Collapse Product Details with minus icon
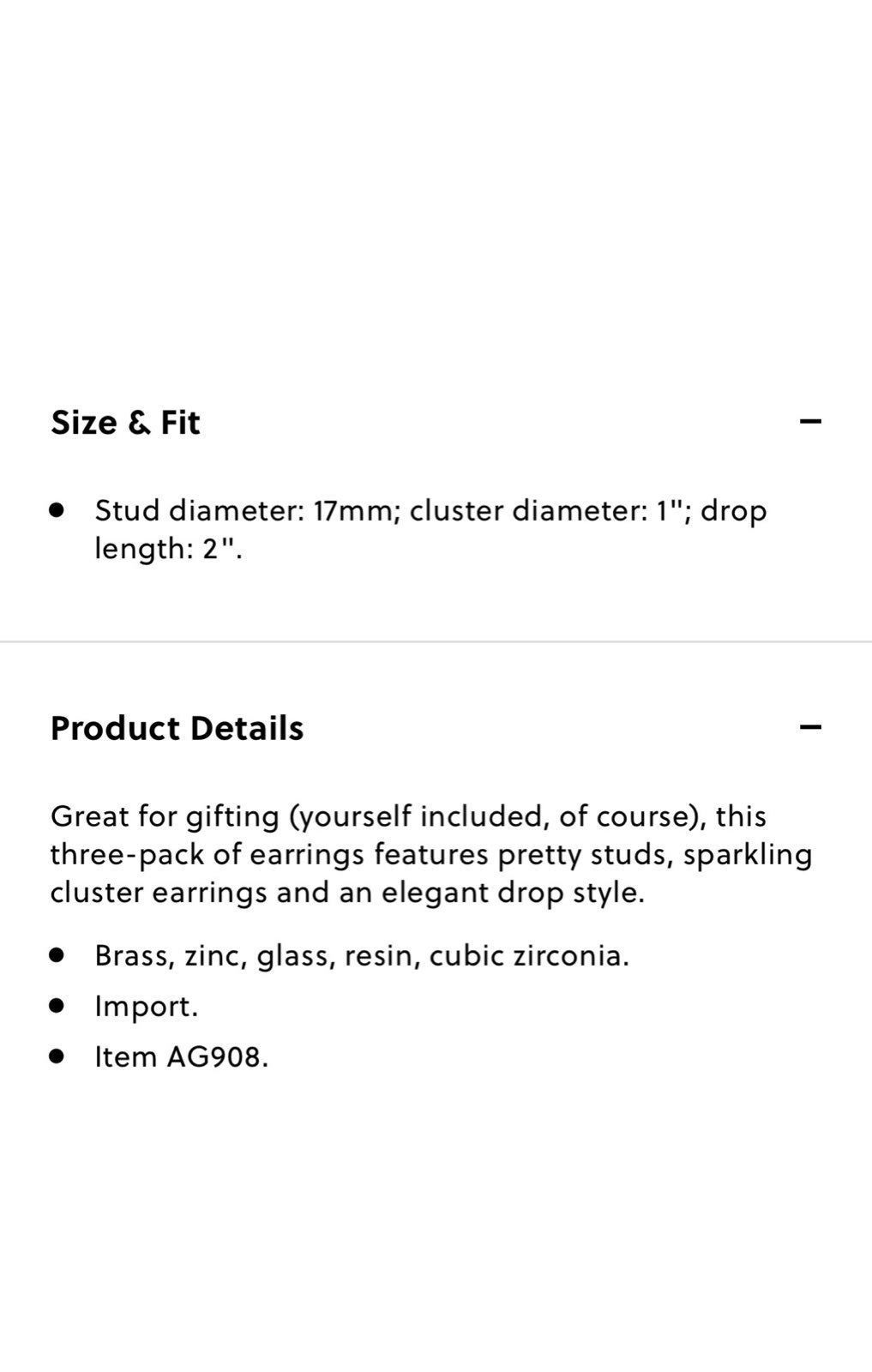 click(810, 727)
